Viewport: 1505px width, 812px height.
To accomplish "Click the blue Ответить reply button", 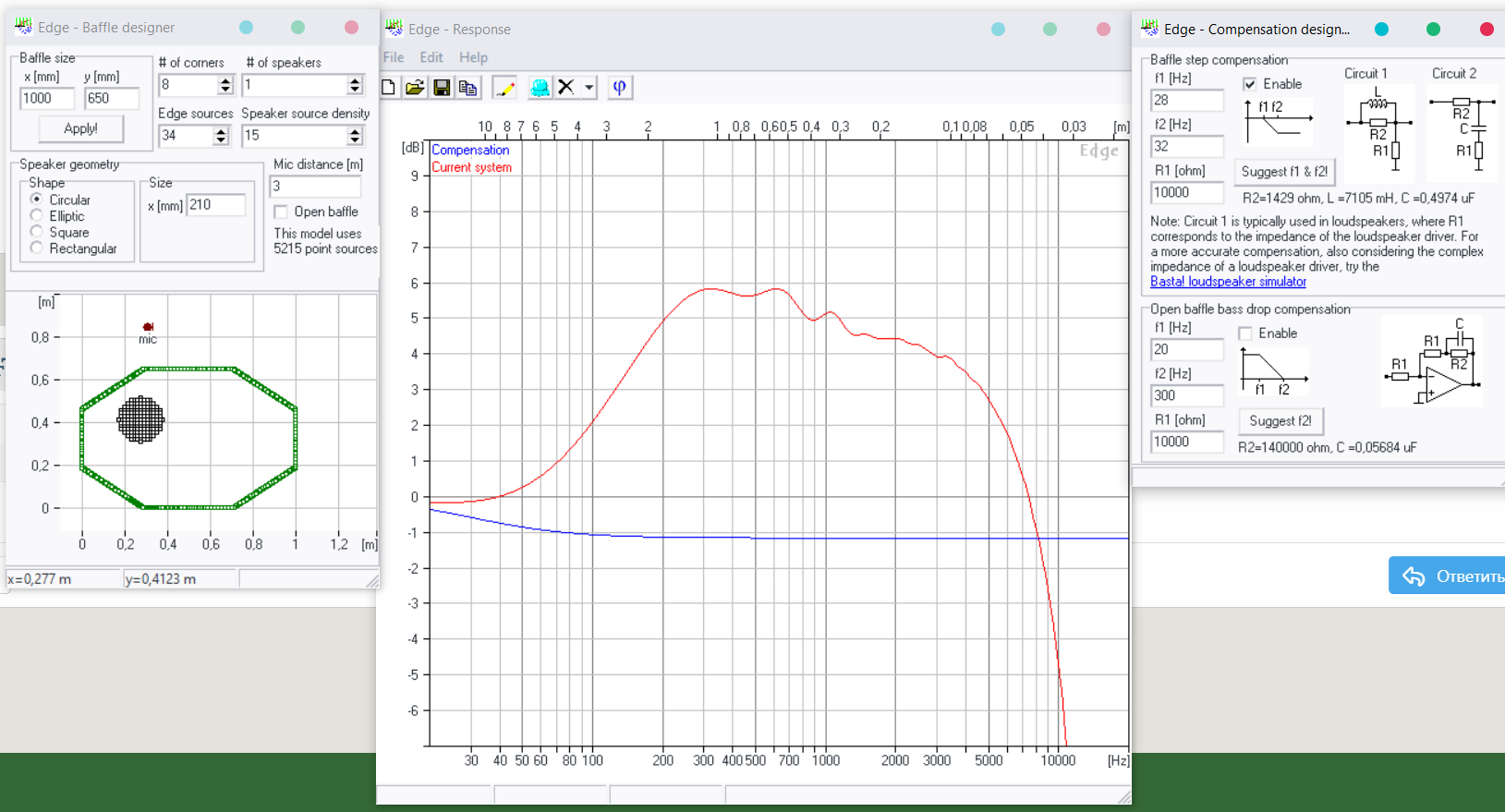I will tap(1447, 576).
